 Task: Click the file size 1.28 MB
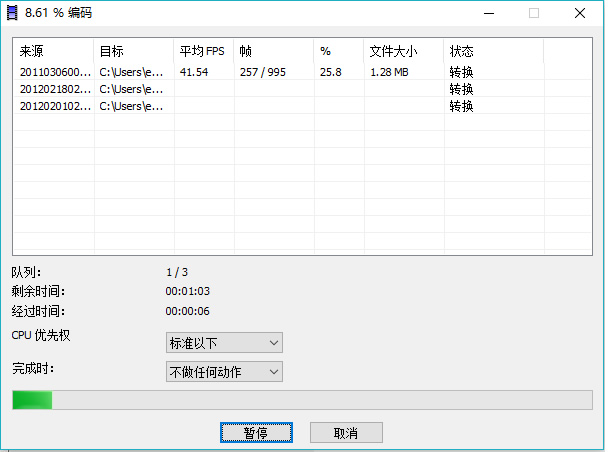pyautogui.click(x=389, y=72)
